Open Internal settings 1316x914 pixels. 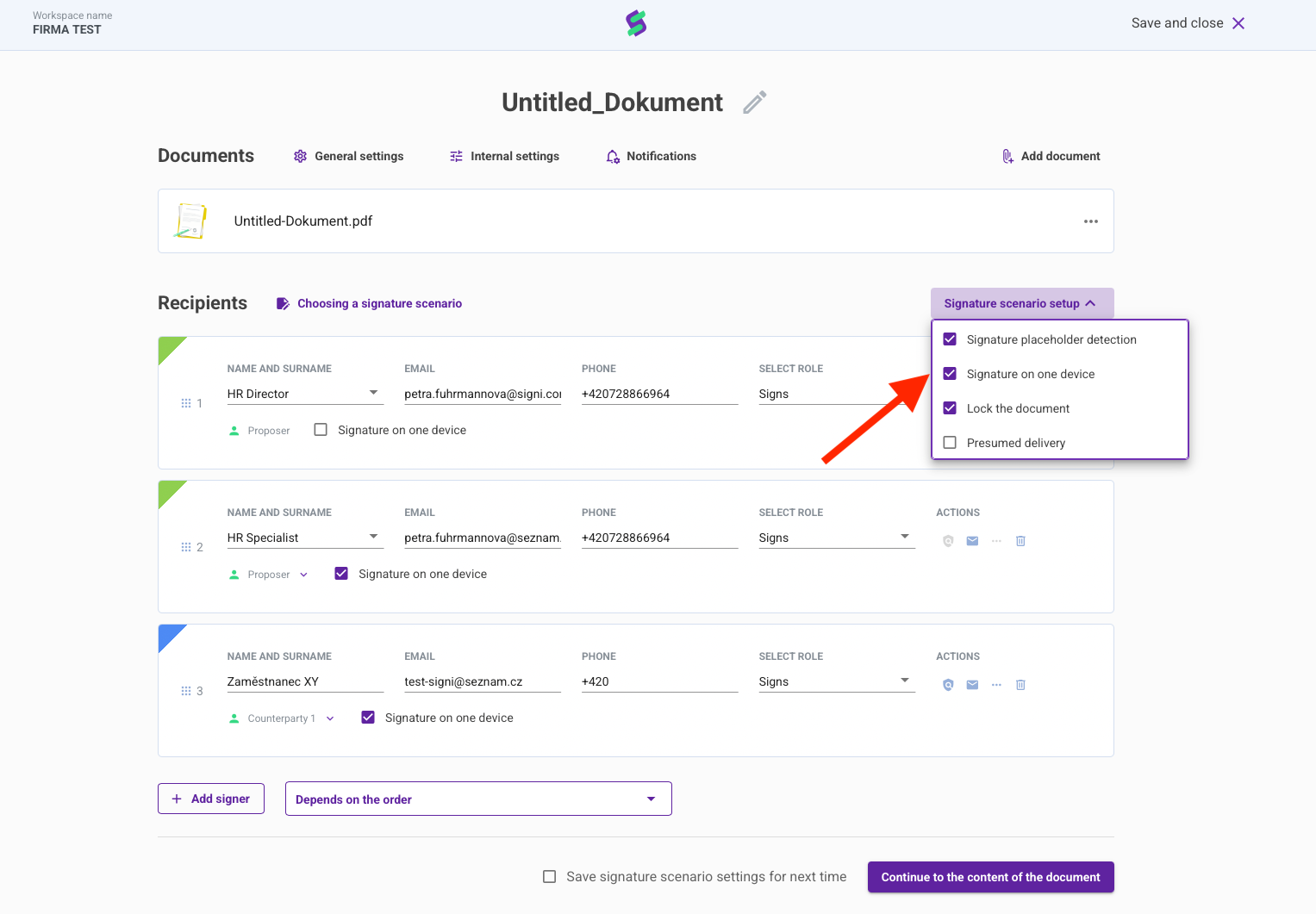click(504, 156)
